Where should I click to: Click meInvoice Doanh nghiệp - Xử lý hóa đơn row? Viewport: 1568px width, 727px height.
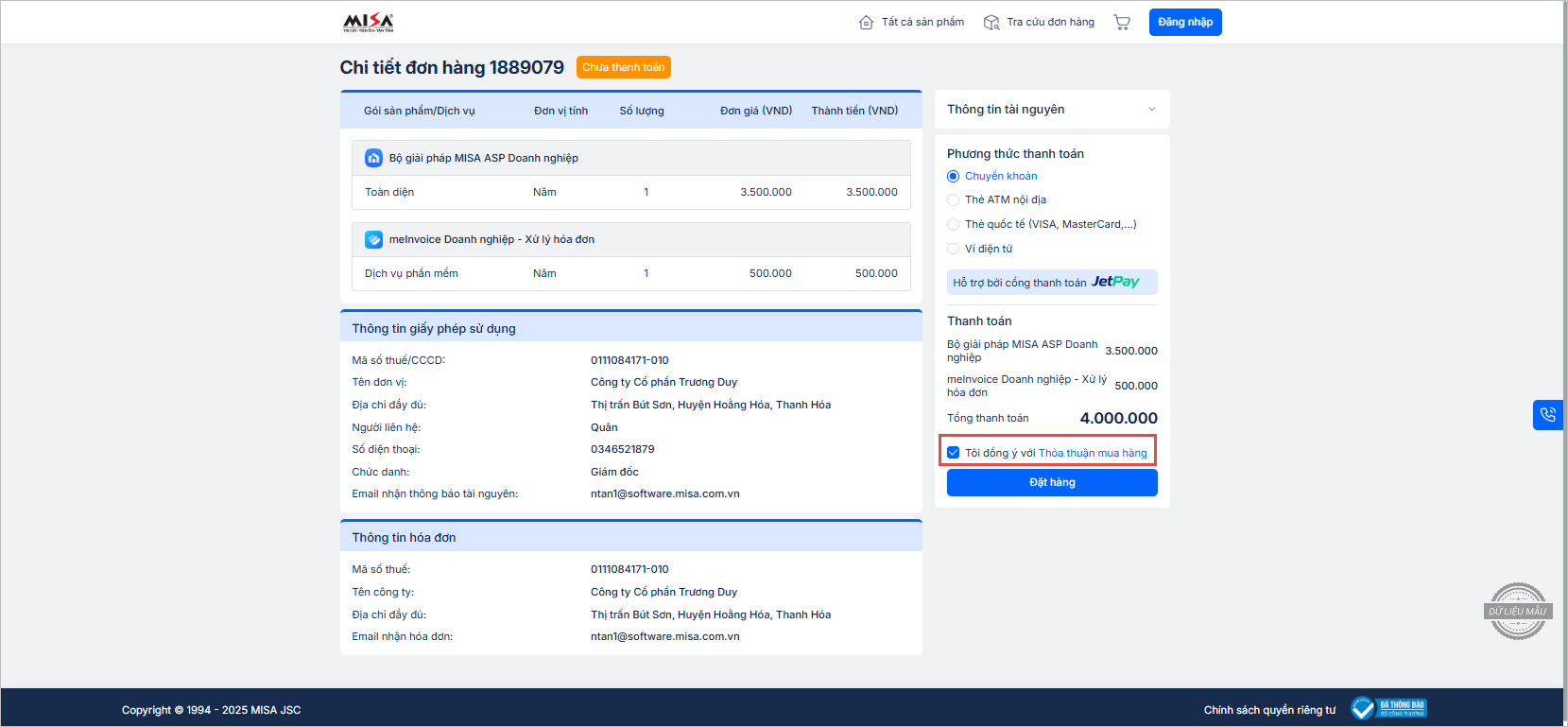631,239
